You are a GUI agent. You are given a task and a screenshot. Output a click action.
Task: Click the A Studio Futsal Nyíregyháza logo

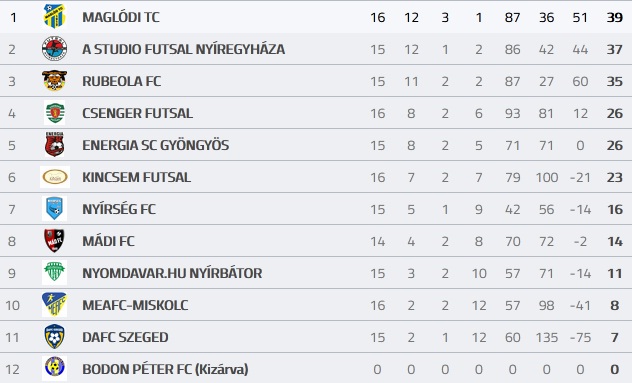pos(54,49)
